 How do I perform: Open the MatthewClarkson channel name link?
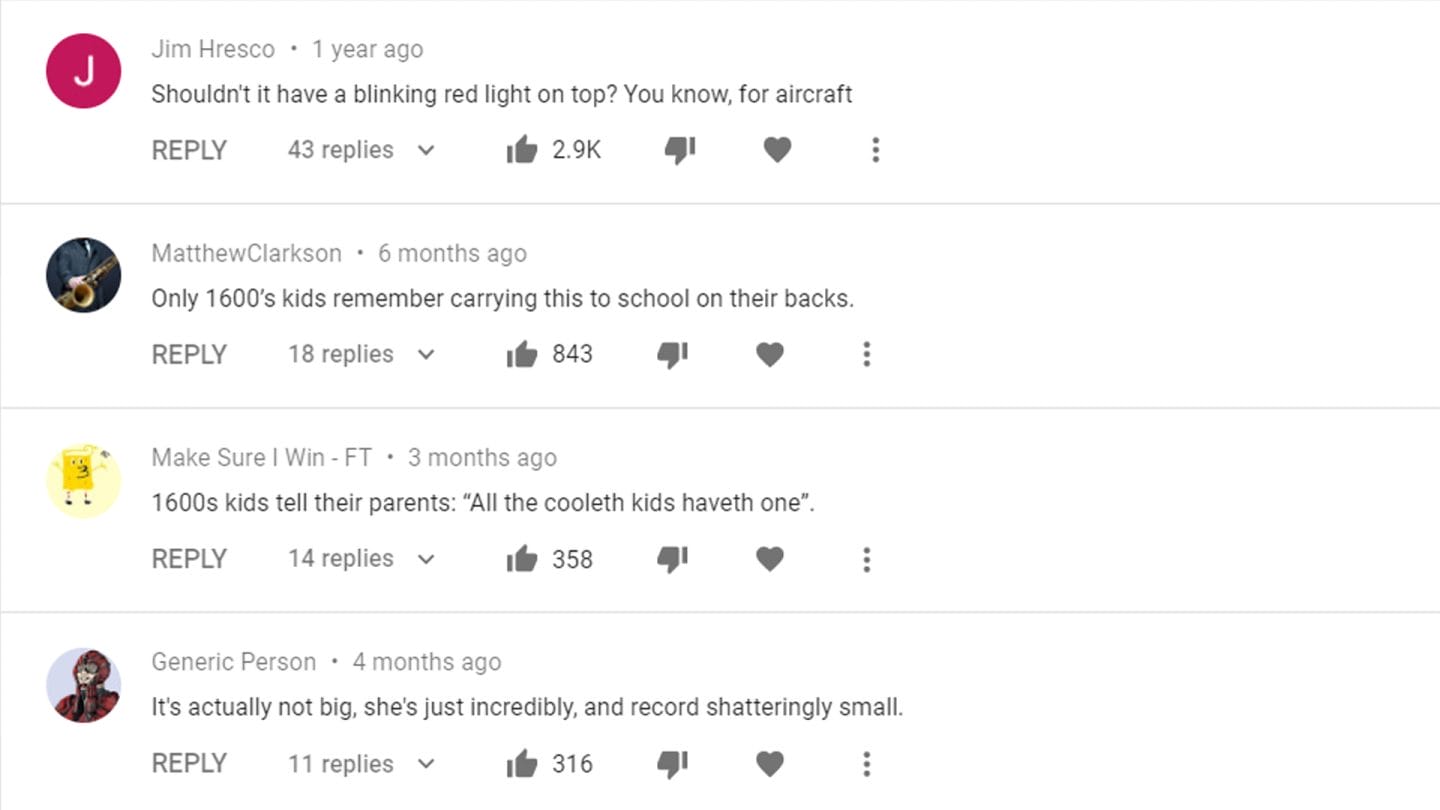[x=246, y=254]
